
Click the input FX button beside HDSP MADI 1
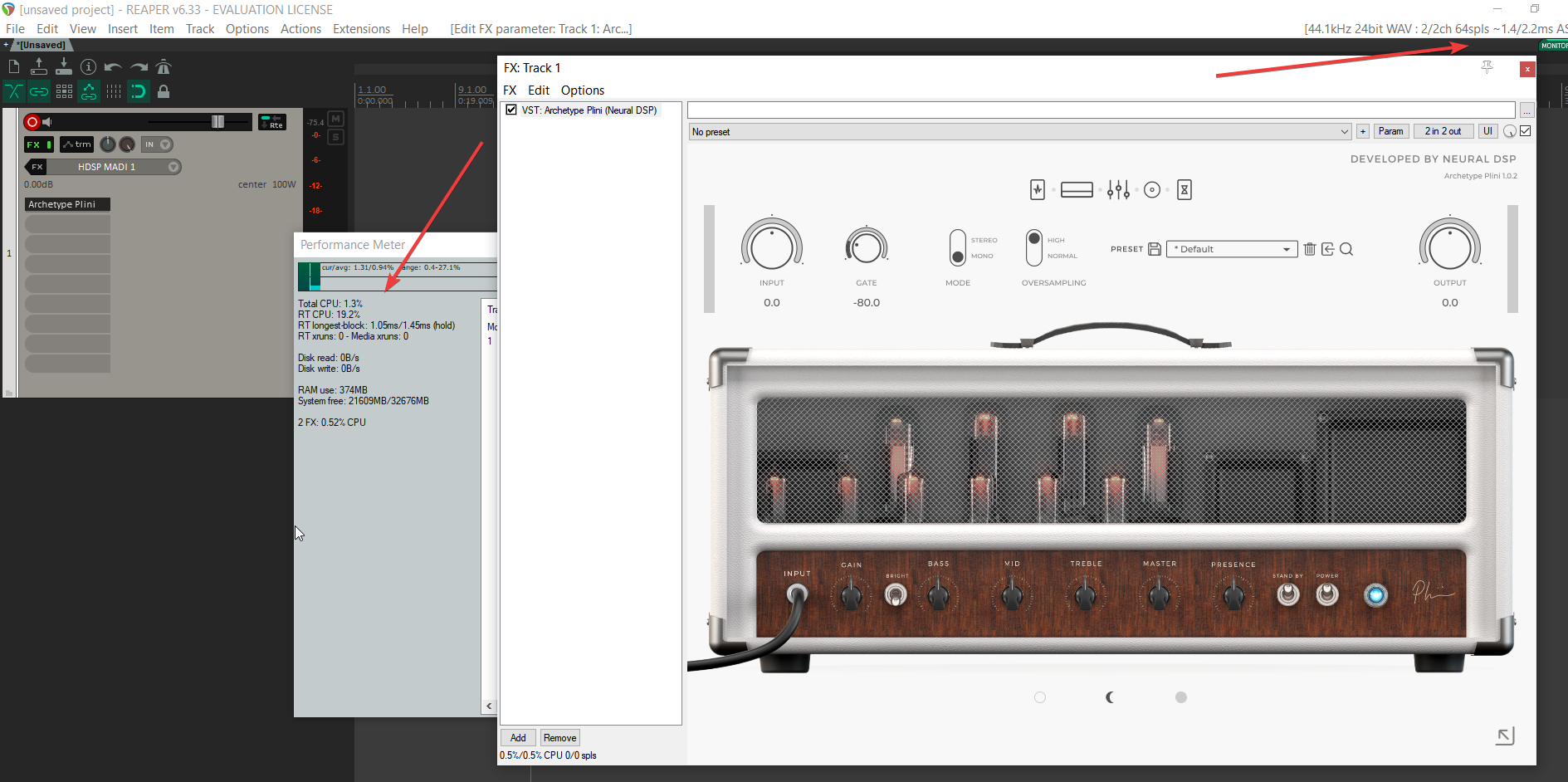(x=37, y=167)
